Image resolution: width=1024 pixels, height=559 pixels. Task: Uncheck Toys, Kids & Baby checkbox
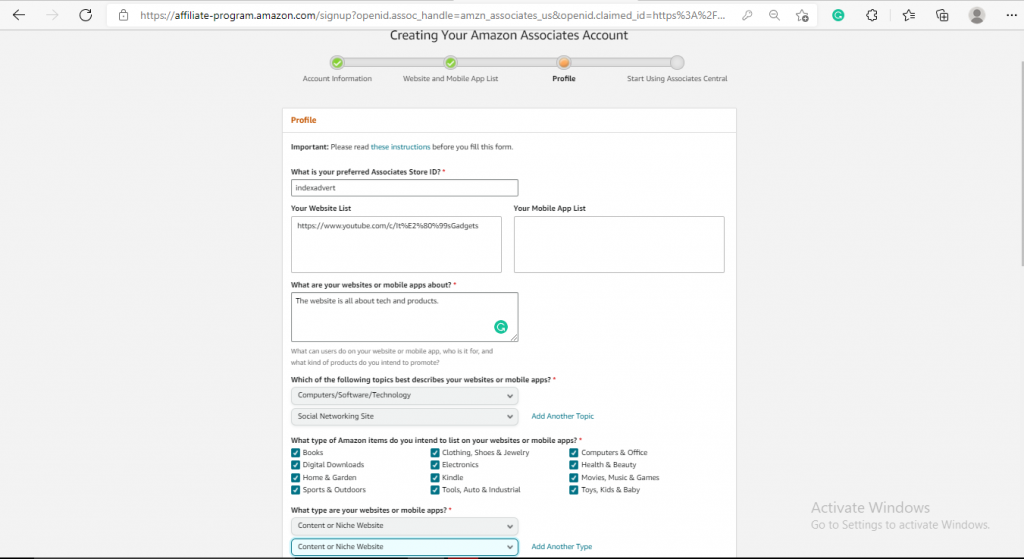[x=573, y=490]
